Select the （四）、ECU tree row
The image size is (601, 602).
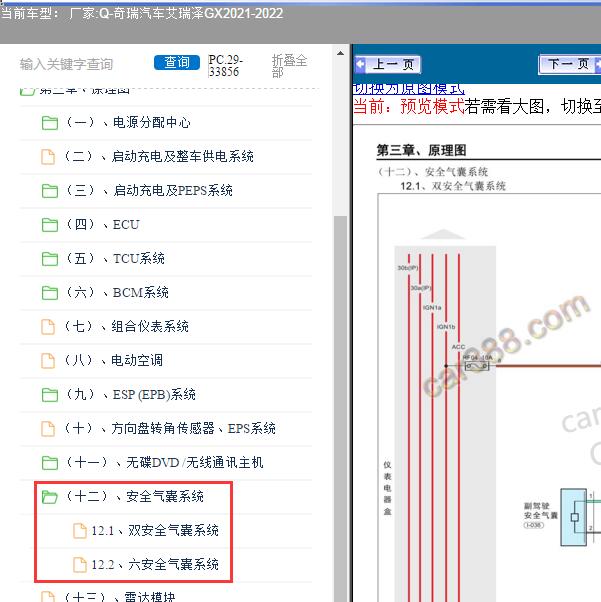point(165,225)
